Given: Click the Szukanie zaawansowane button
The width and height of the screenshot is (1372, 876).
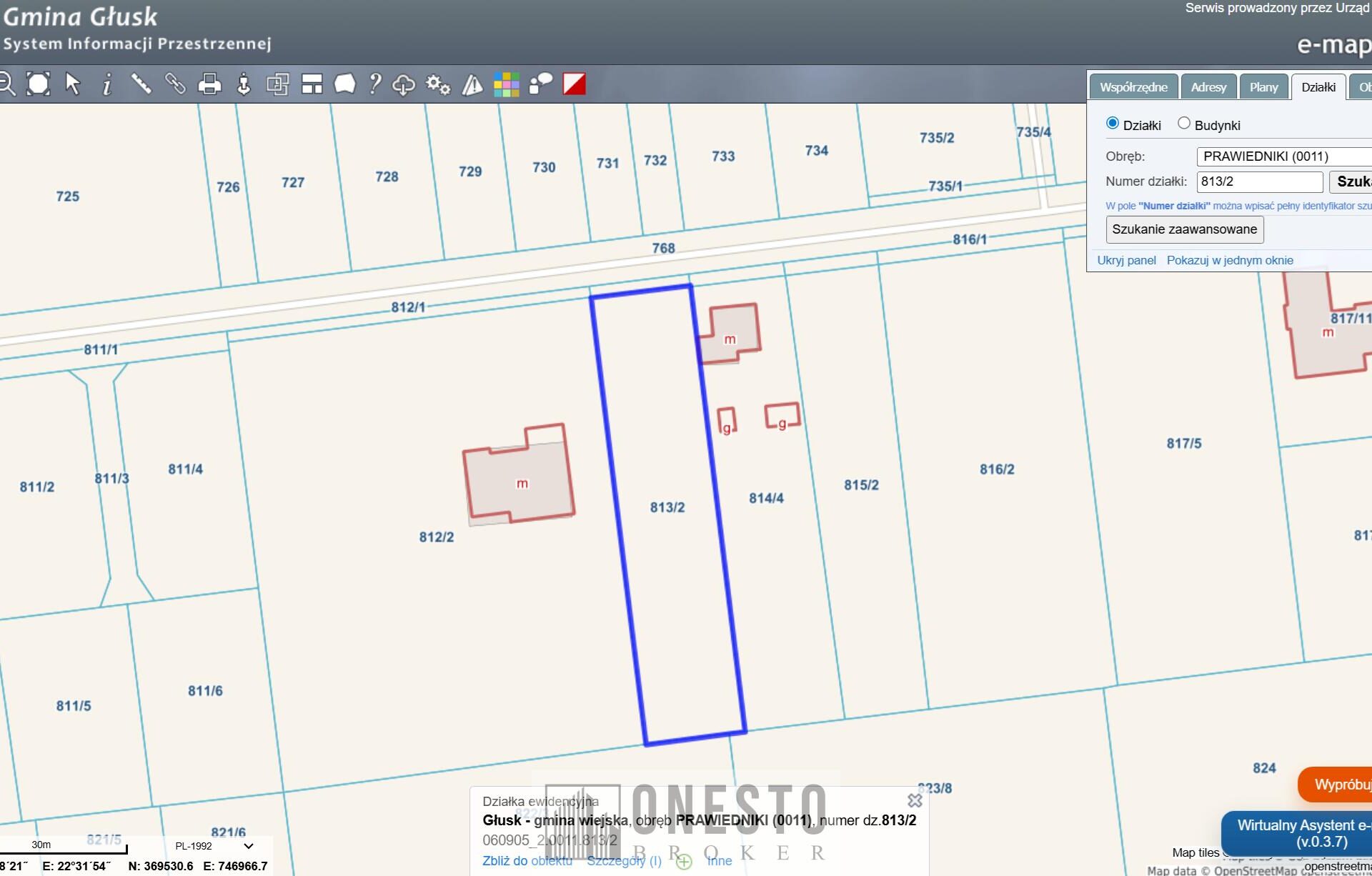Looking at the screenshot, I should pos(1184,229).
